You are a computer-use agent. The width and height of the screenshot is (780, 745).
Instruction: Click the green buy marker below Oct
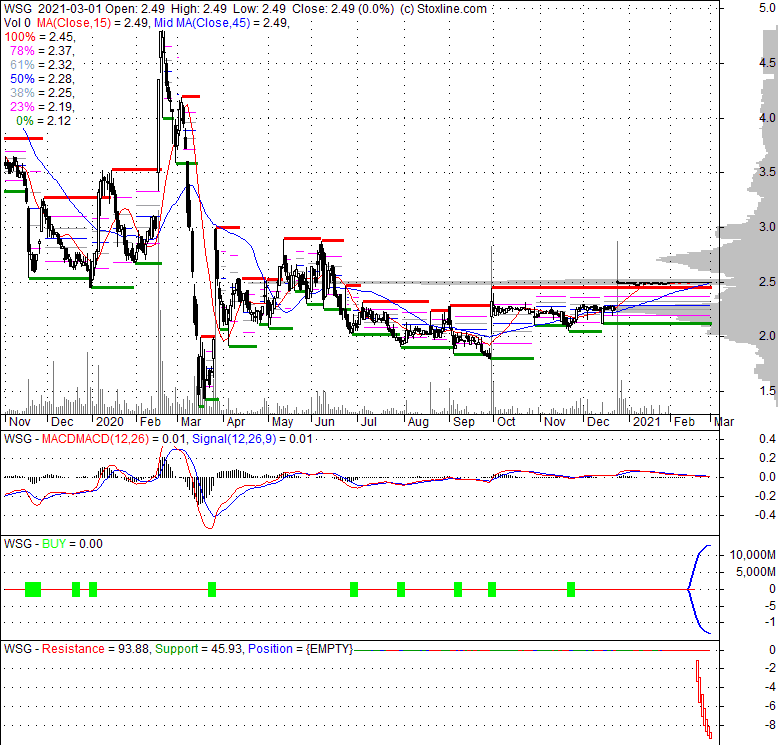coord(492,589)
